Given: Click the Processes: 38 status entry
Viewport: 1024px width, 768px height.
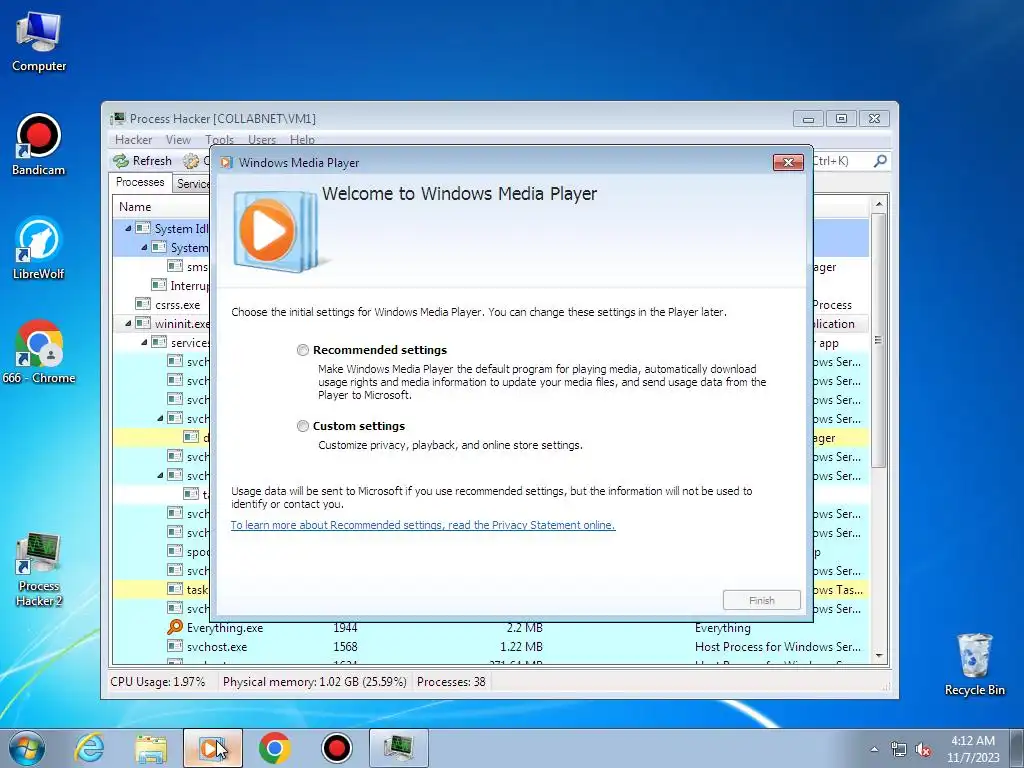Looking at the screenshot, I should pyautogui.click(x=451, y=682).
